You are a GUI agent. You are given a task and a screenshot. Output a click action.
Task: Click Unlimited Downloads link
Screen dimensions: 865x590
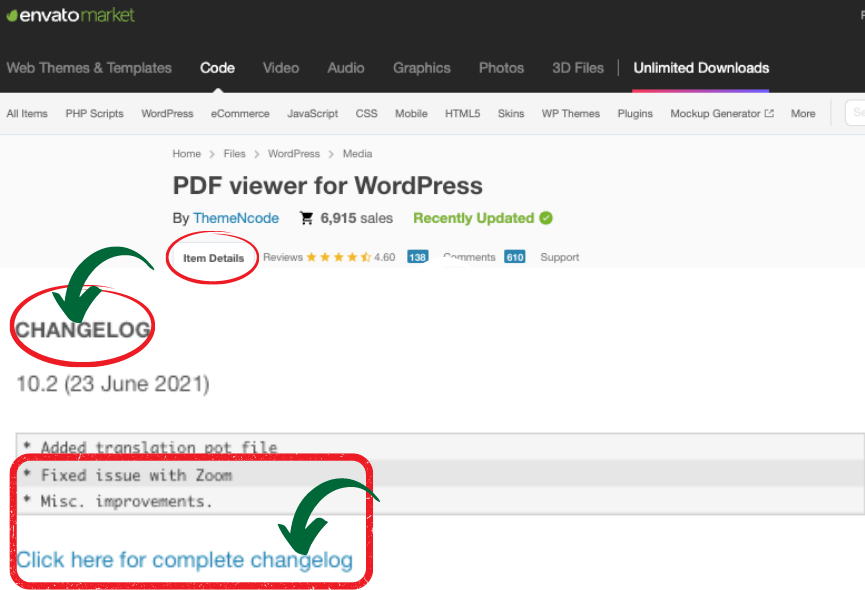701,68
